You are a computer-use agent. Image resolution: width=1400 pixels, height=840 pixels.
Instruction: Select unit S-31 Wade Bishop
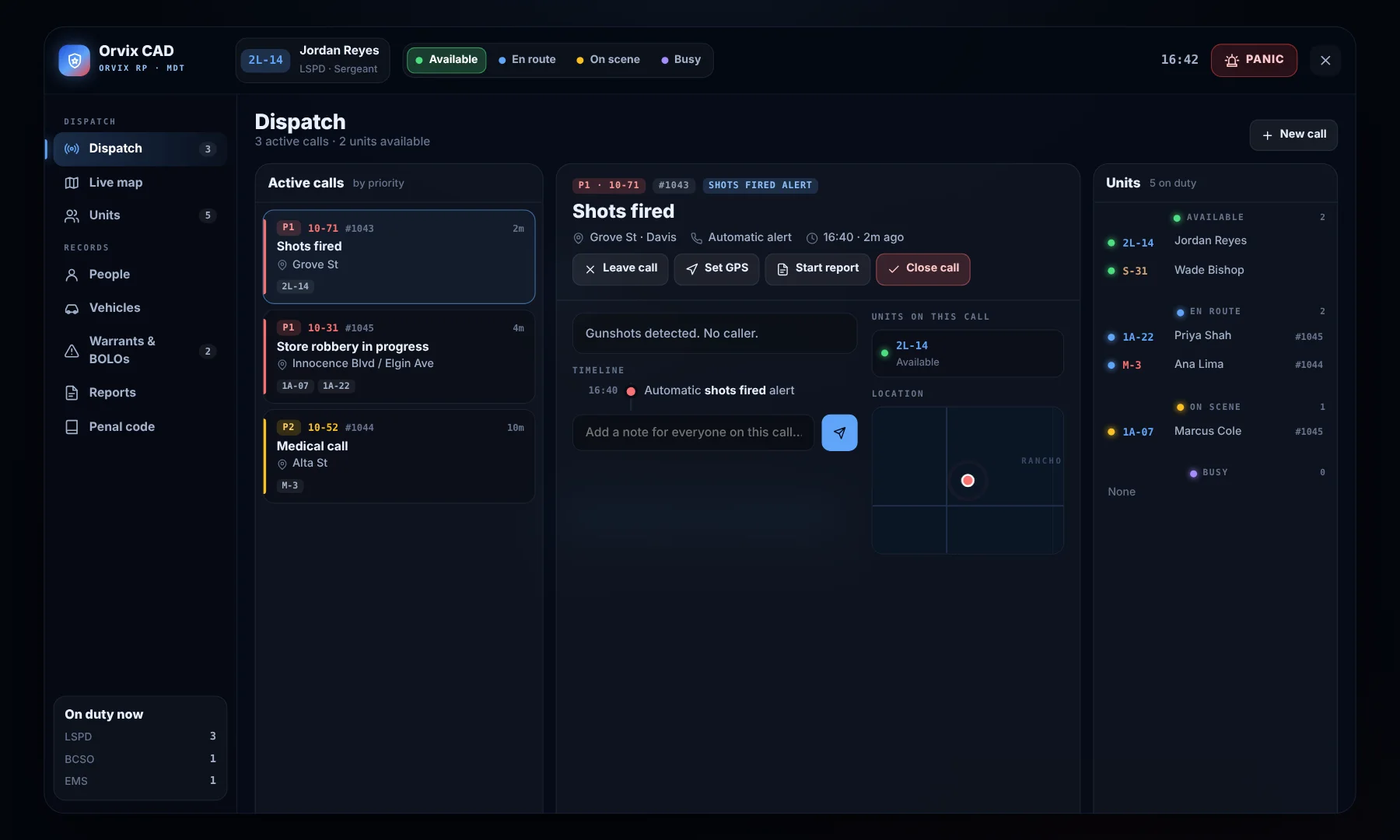(1215, 271)
